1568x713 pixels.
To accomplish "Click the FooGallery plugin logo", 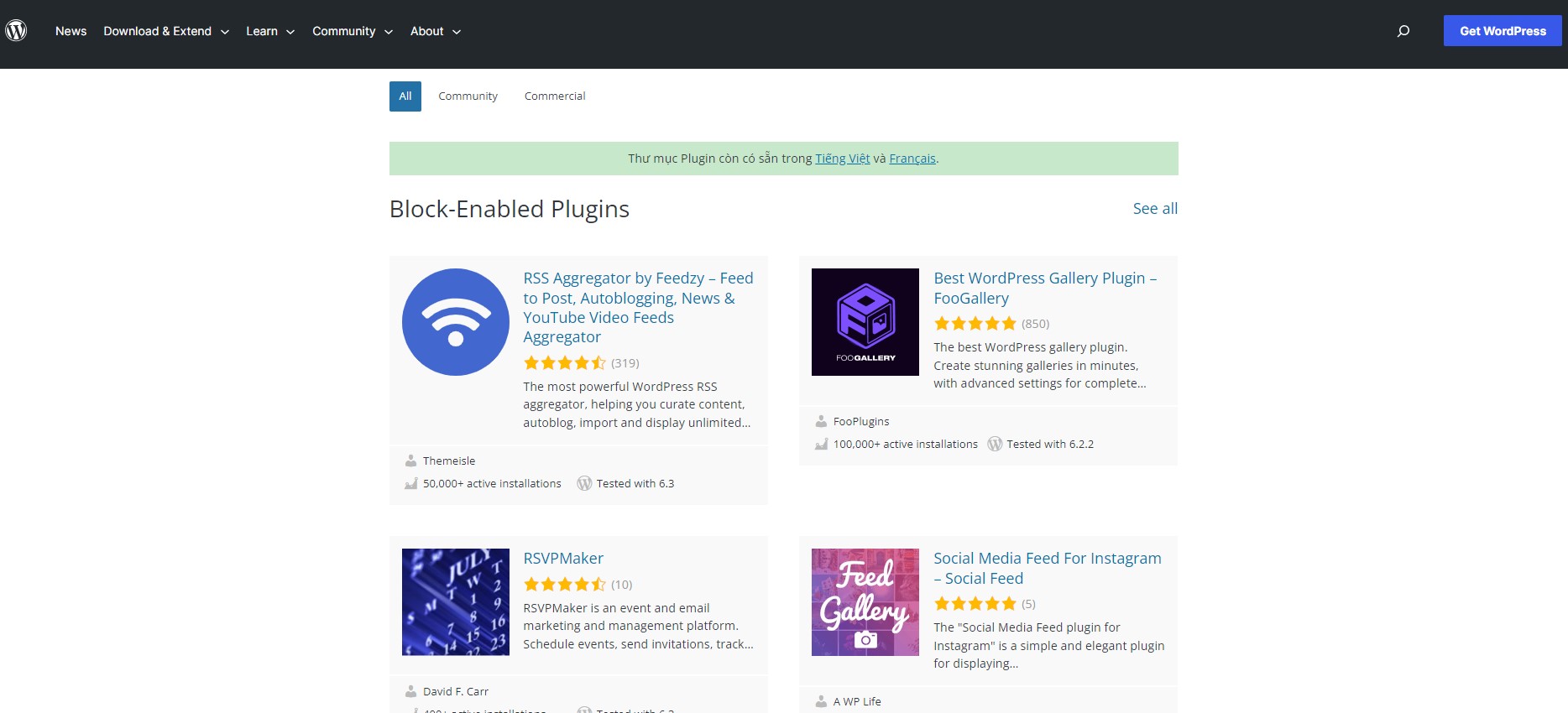I will 865,322.
